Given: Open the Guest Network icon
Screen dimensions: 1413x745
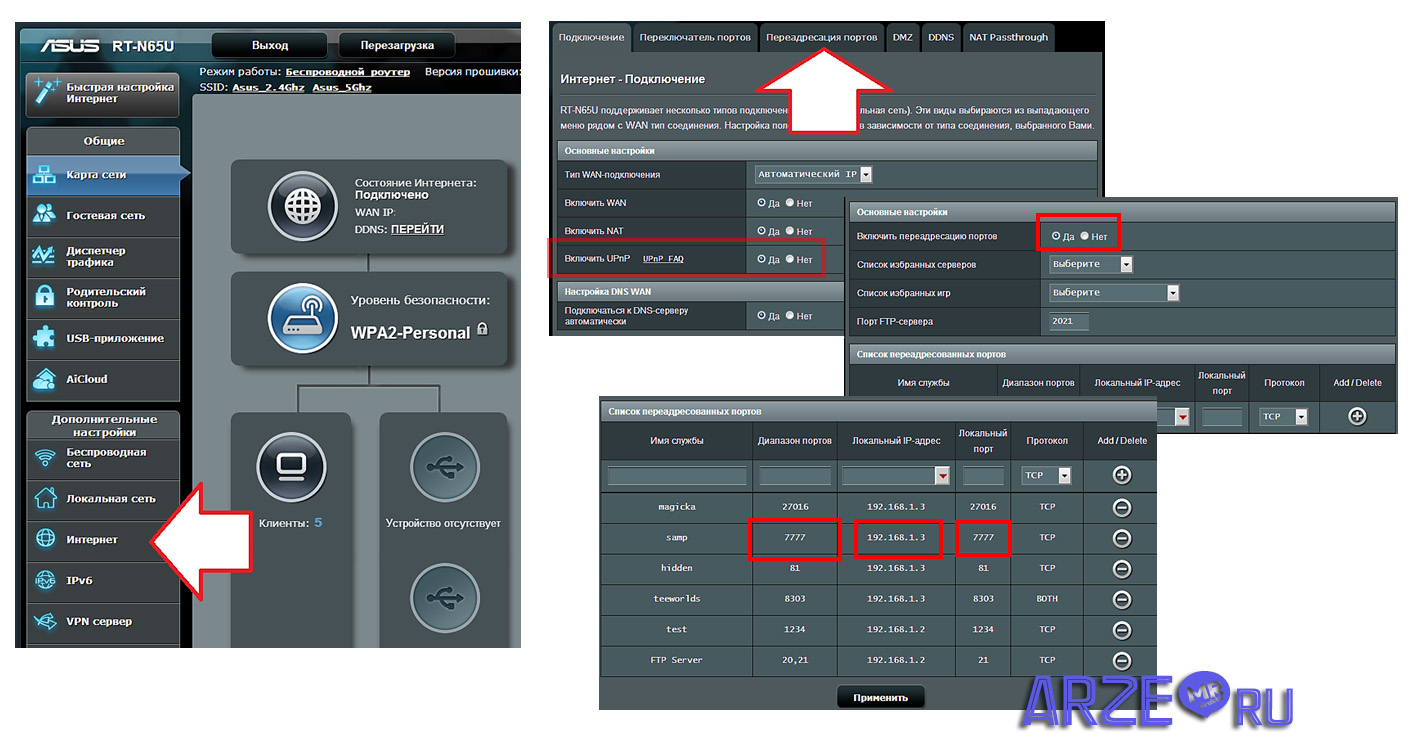Looking at the screenshot, I should (x=44, y=215).
